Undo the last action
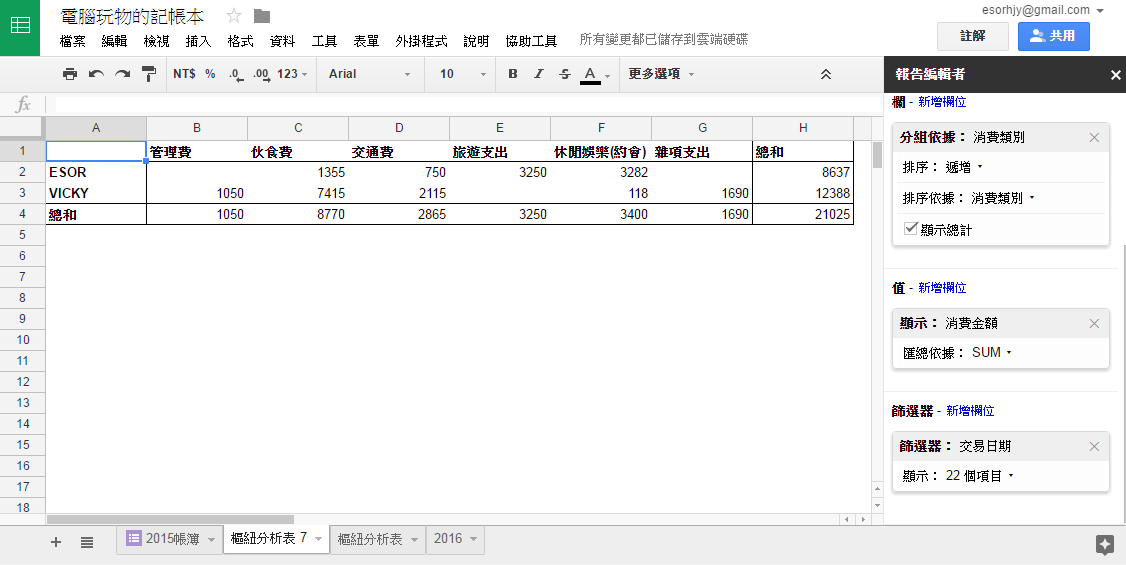The image size is (1126, 565). [96, 74]
